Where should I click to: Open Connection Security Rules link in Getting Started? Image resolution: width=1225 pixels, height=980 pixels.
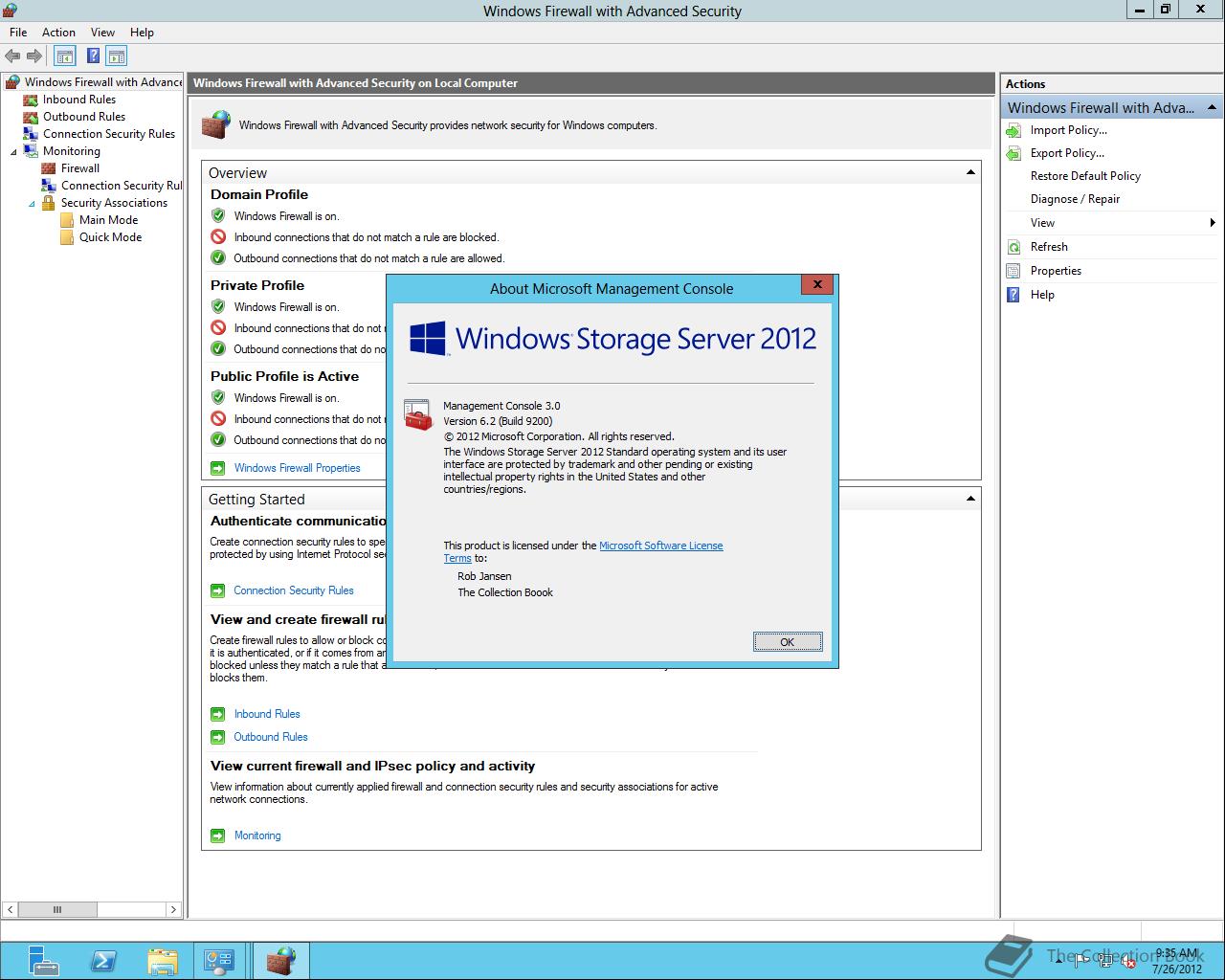click(x=294, y=590)
